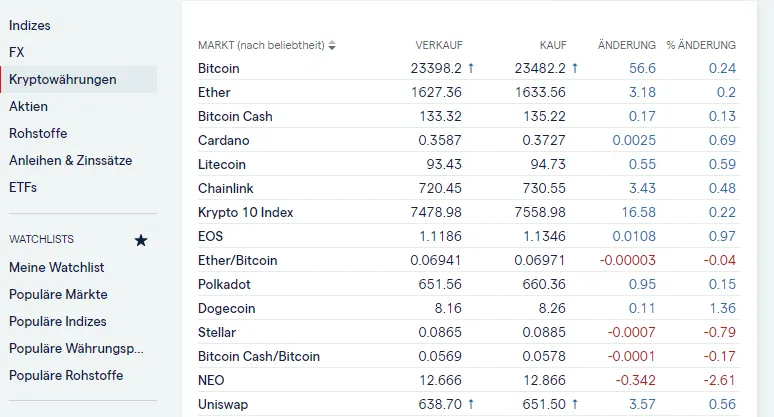Open Populäre Rohstoffe watchlist

point(66,376)
